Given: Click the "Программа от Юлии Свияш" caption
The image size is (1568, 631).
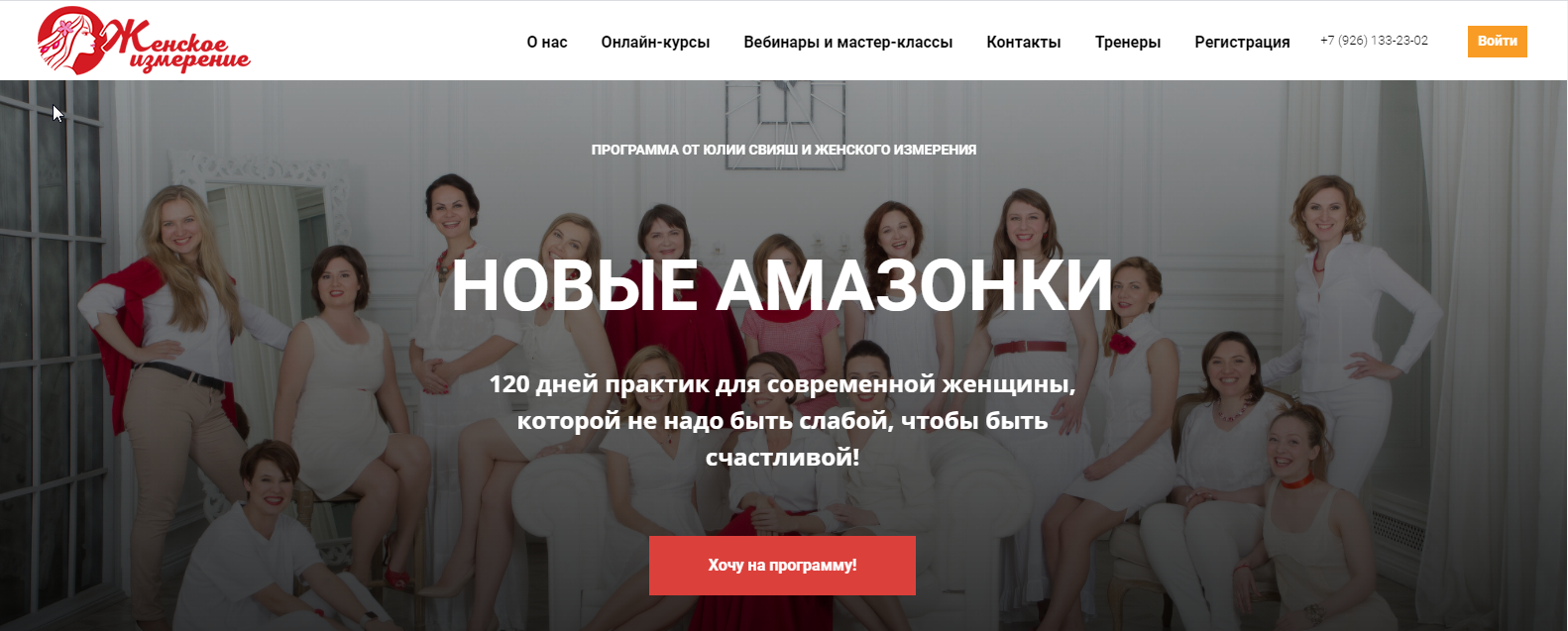Looking at the screenshot, I should 783,150.
